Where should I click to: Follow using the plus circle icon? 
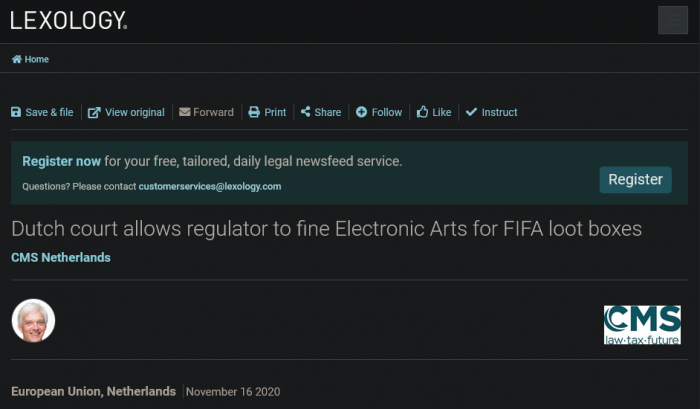click(x=362, y=112)
